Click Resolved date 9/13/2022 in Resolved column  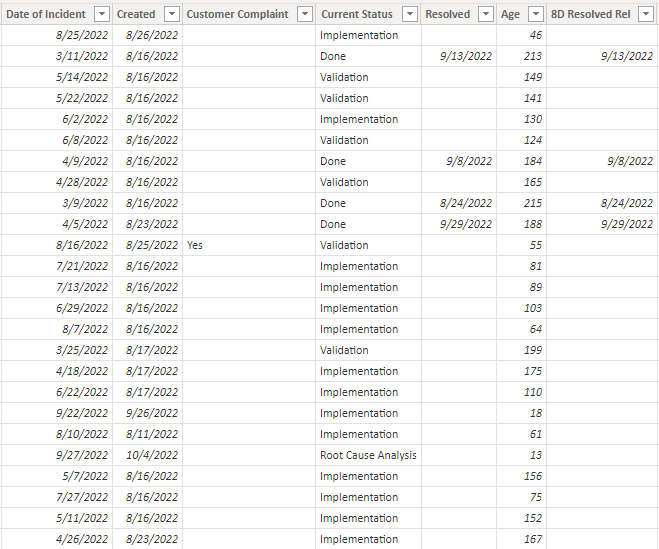[459, 56]
